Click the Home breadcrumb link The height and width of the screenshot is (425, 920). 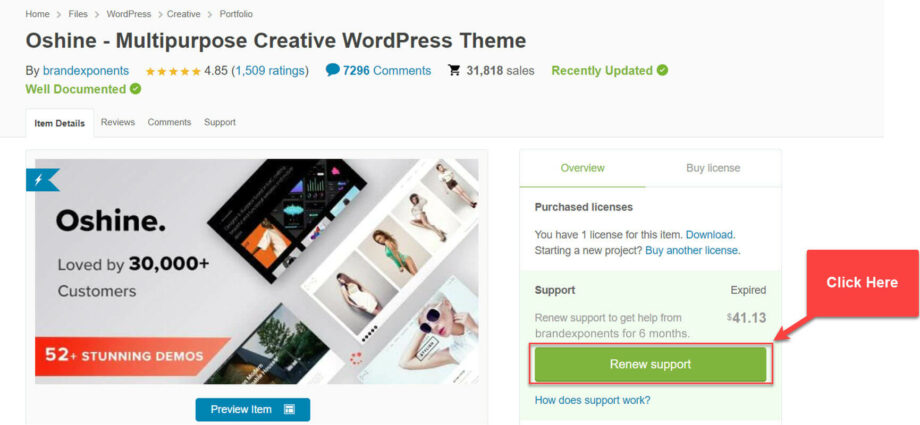pos(37,14)
